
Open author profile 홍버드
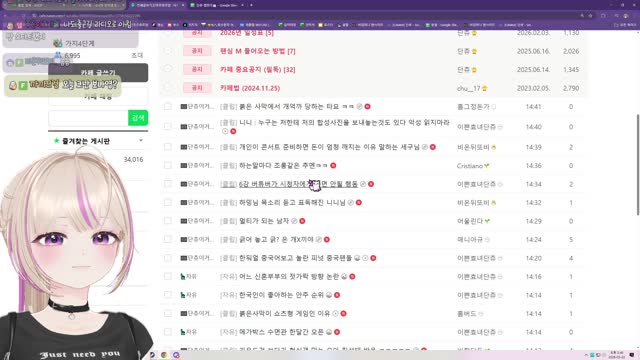[467, 313]
